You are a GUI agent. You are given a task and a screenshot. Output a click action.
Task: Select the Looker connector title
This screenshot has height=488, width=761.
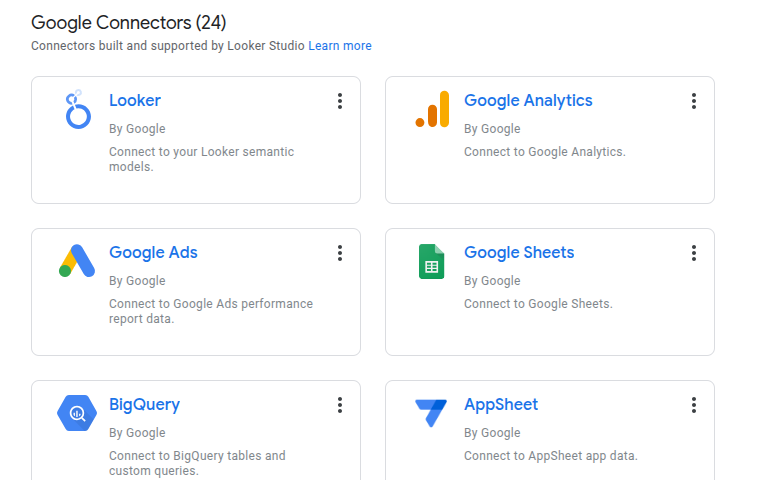(x=135, y=100)
